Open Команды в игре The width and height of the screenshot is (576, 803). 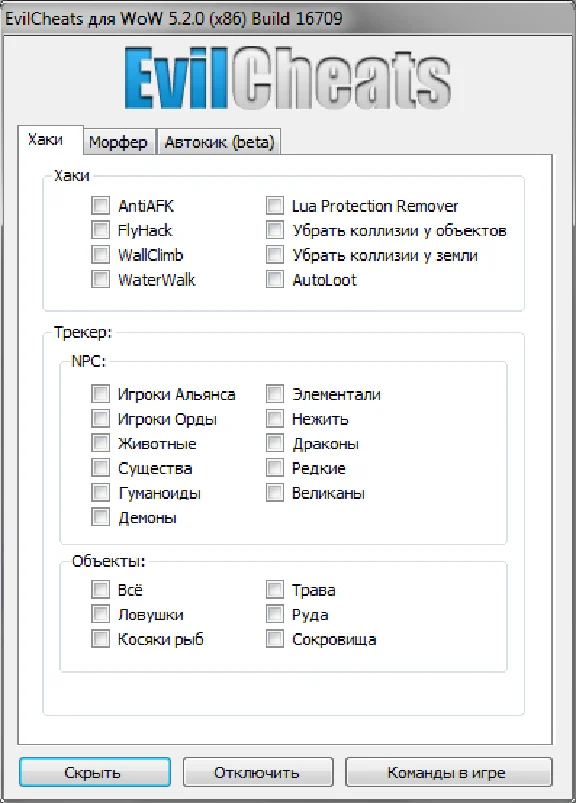(449, 772)
